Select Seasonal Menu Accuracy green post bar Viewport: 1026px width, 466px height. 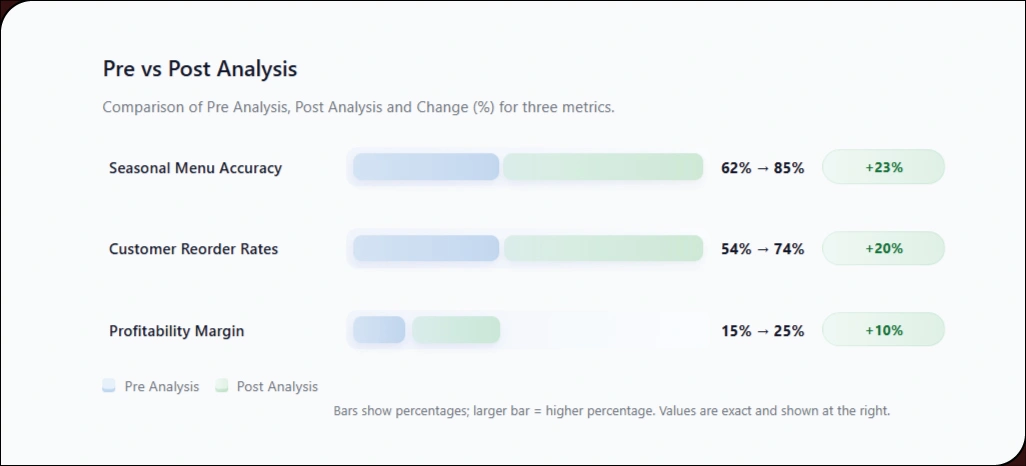[603, 167]
